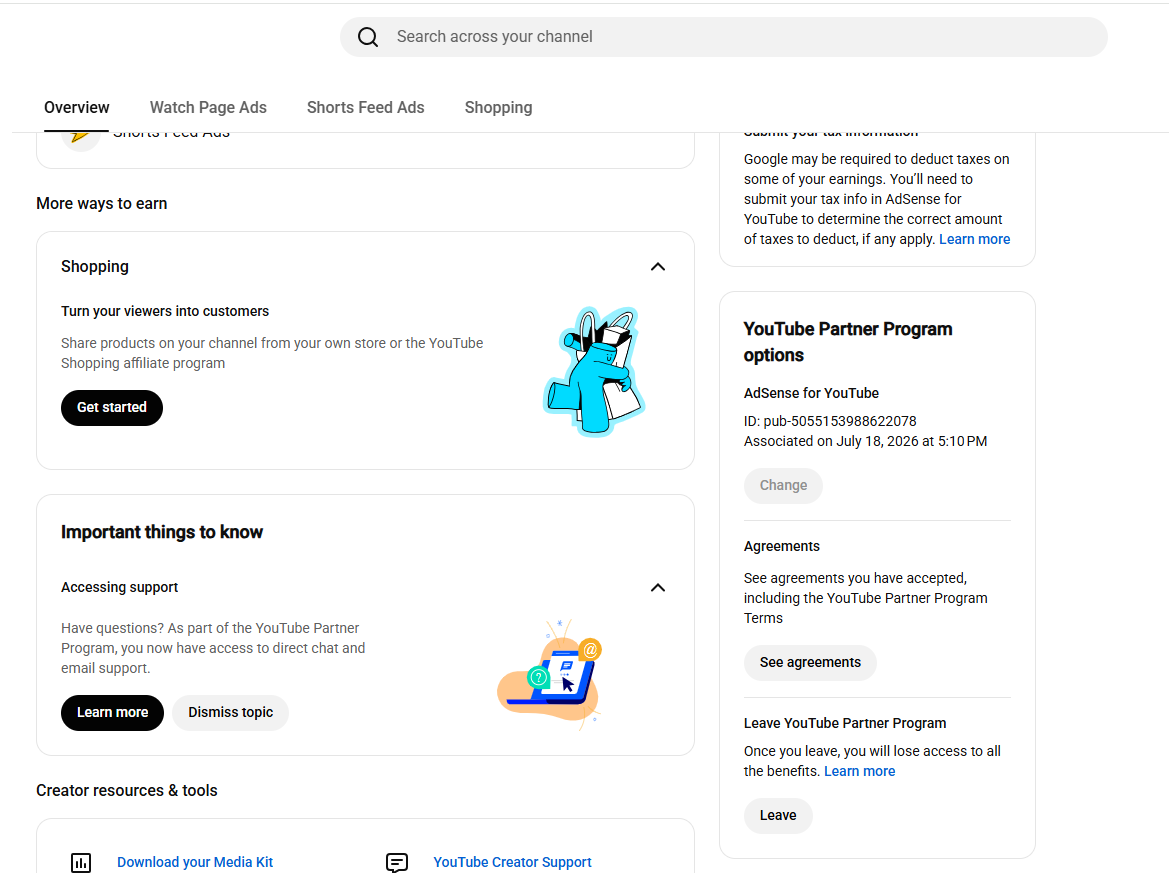Image resolution: width=1169 pixels, height=873 pixels.
Task: Open Learn more link about leaving program
Action: click(x=860, y=772)
